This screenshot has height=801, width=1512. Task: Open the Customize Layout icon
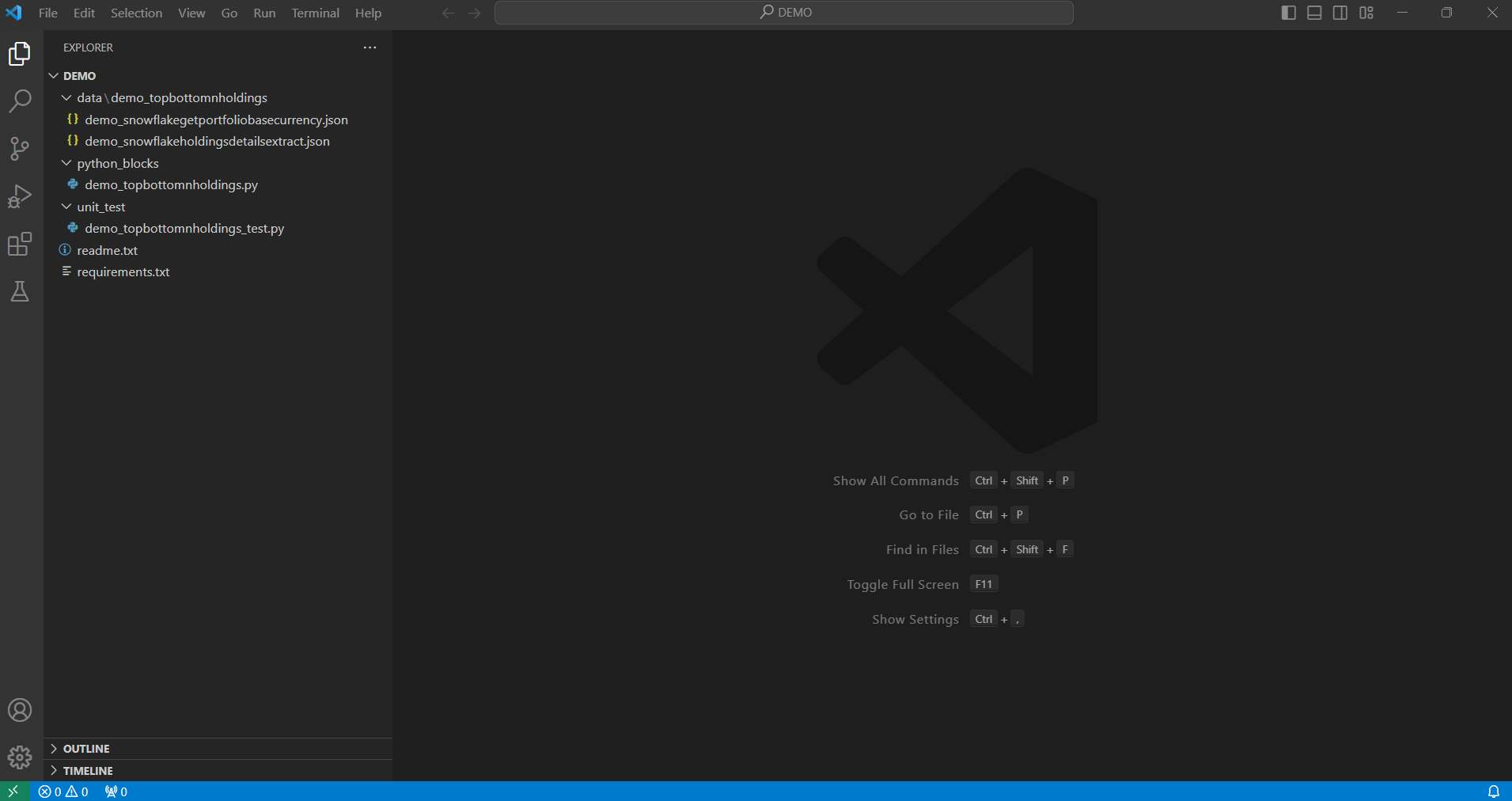[x=1366, y=13]
